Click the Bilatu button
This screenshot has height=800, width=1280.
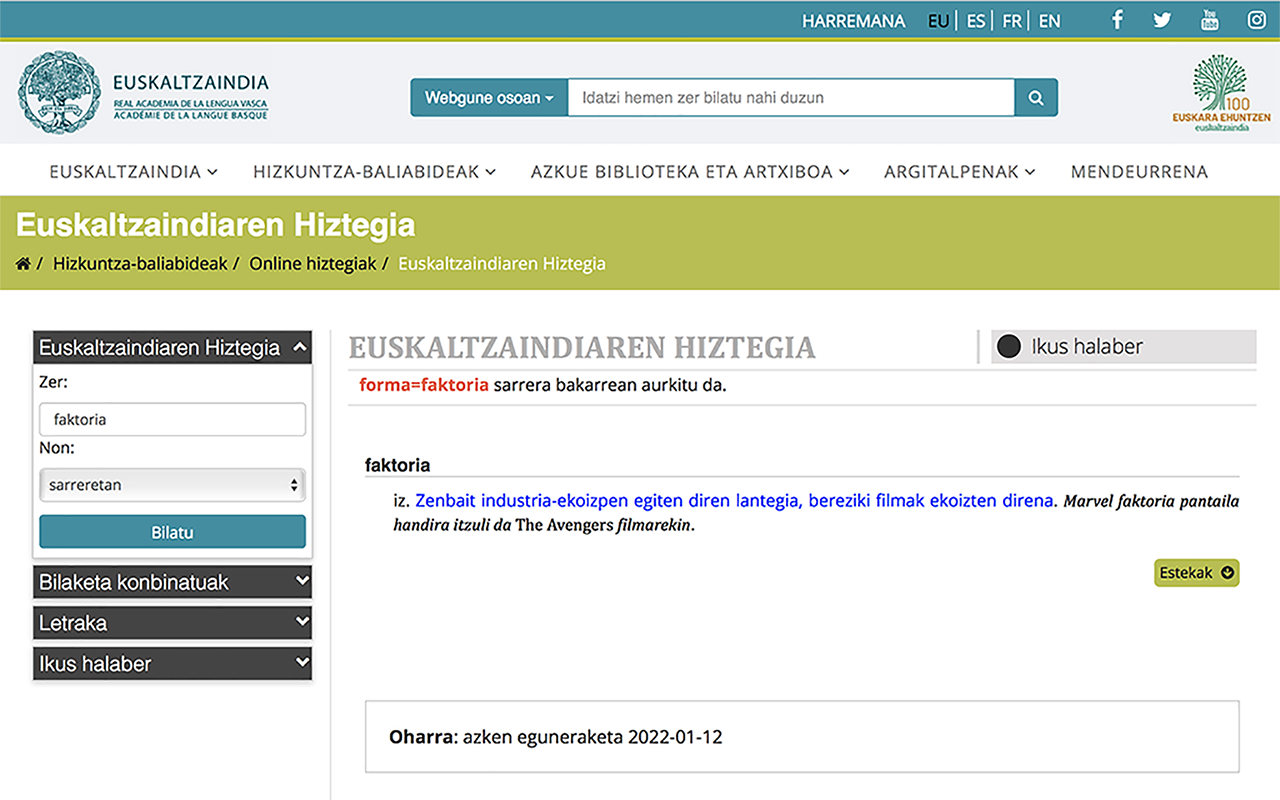[172, 532]
